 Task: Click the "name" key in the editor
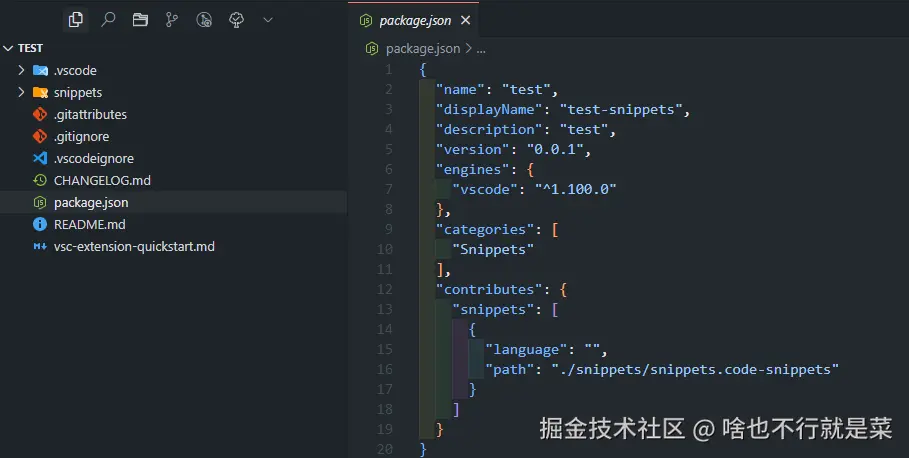460,89
